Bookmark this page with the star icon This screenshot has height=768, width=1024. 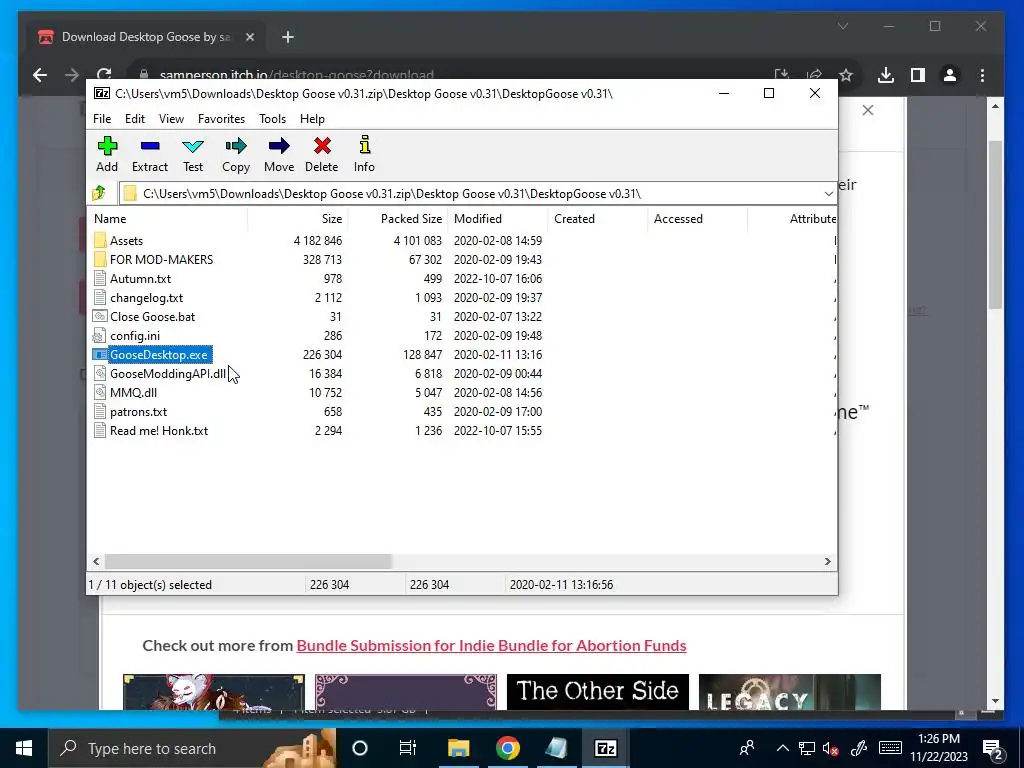point(846,75)
